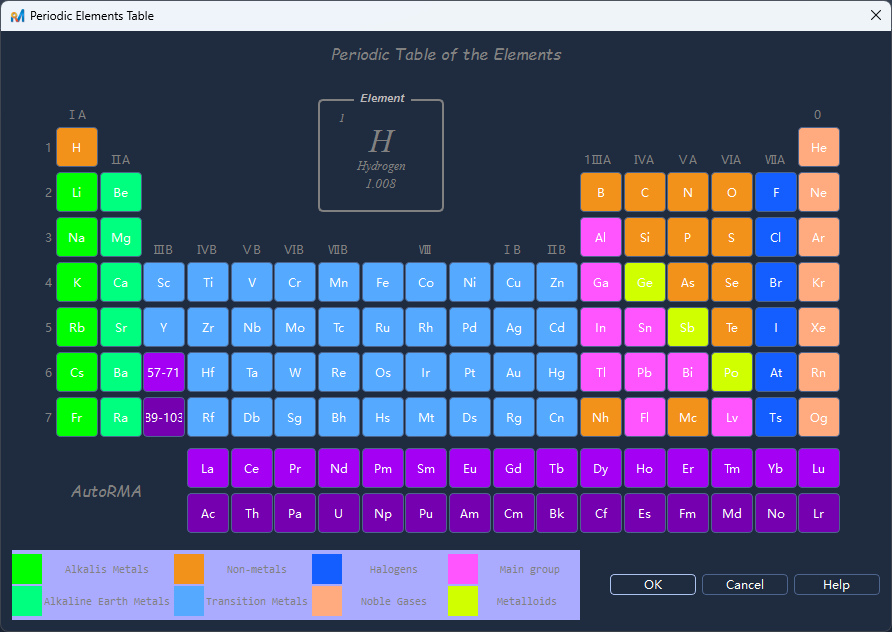Select the Polonium (Po) element tile
Image resolution: width=892 pixels, height=632 pixels.
click(732, 372)
